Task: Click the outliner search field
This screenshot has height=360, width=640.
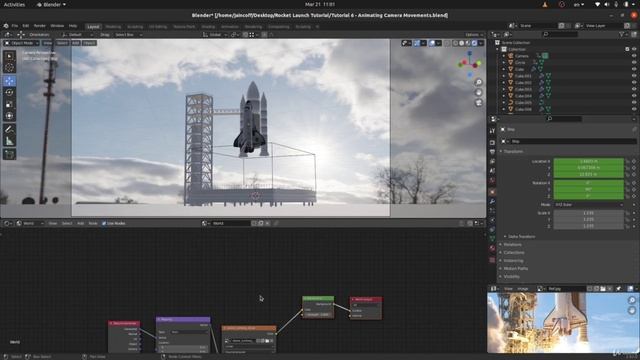Action: 560,35
